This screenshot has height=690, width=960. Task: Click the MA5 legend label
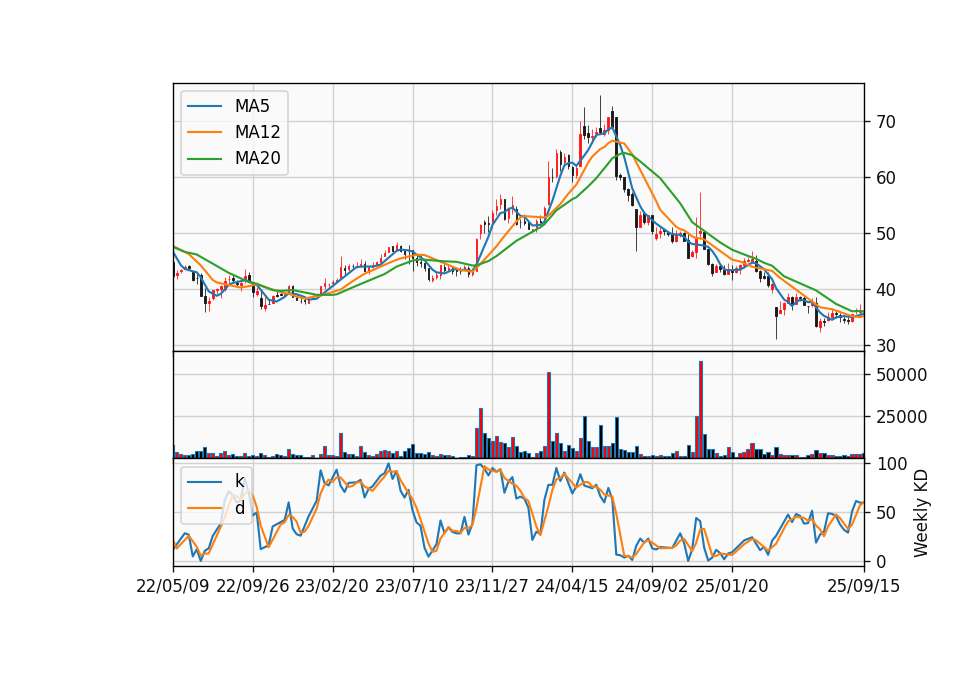252,106
